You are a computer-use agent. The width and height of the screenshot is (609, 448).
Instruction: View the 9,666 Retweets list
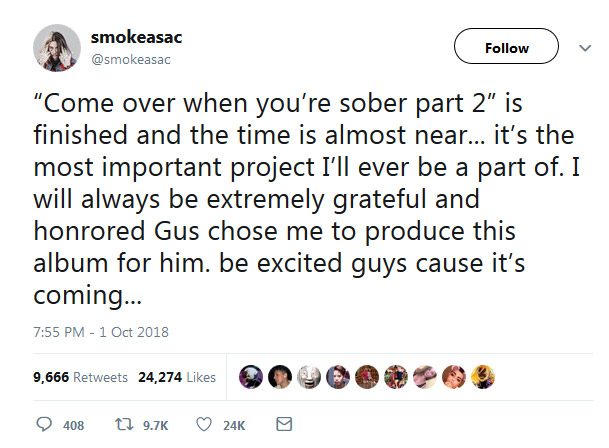[x=80, y=377]
